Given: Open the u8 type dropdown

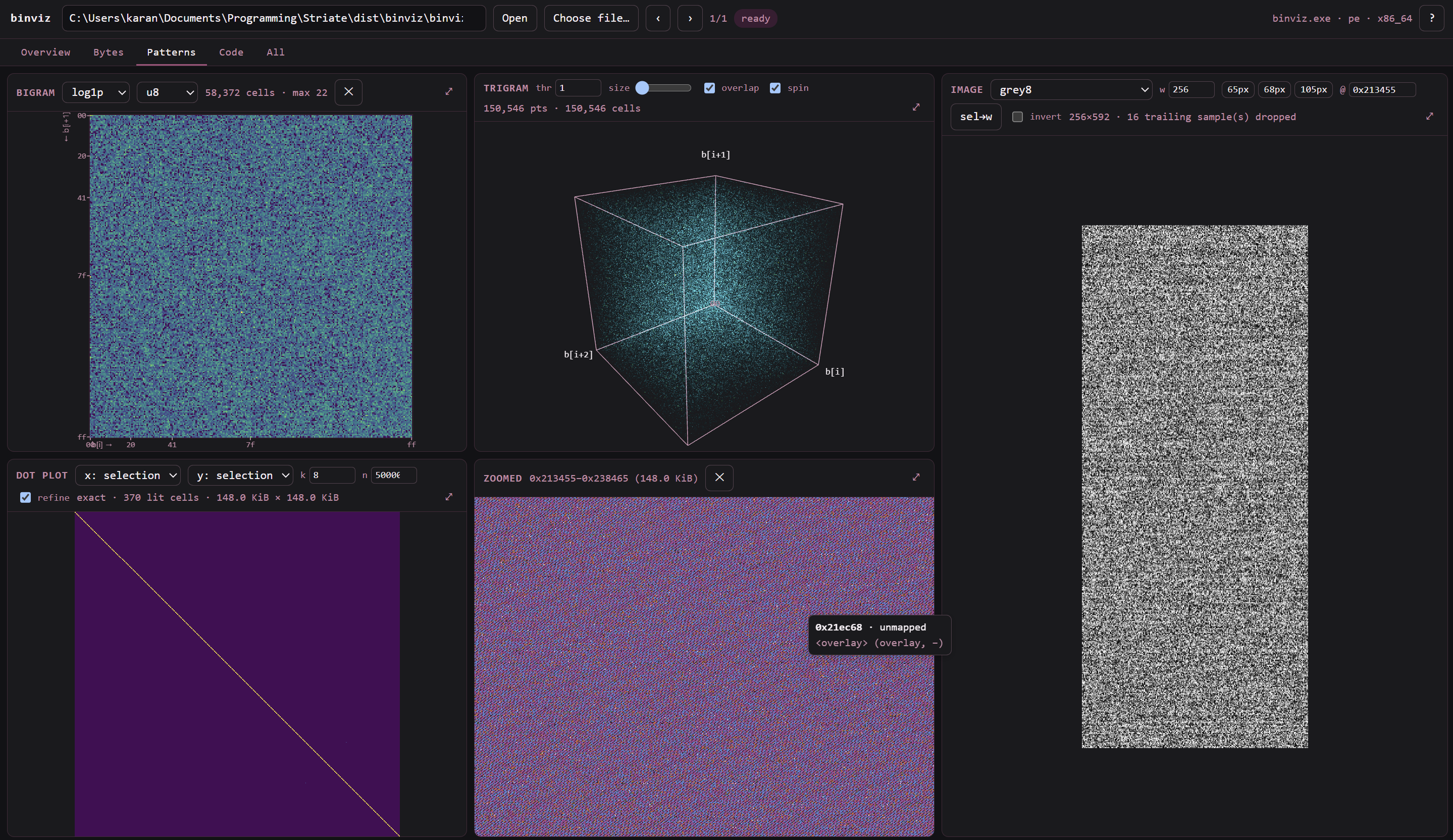Looking at the screenshot, I should point(167,92).
